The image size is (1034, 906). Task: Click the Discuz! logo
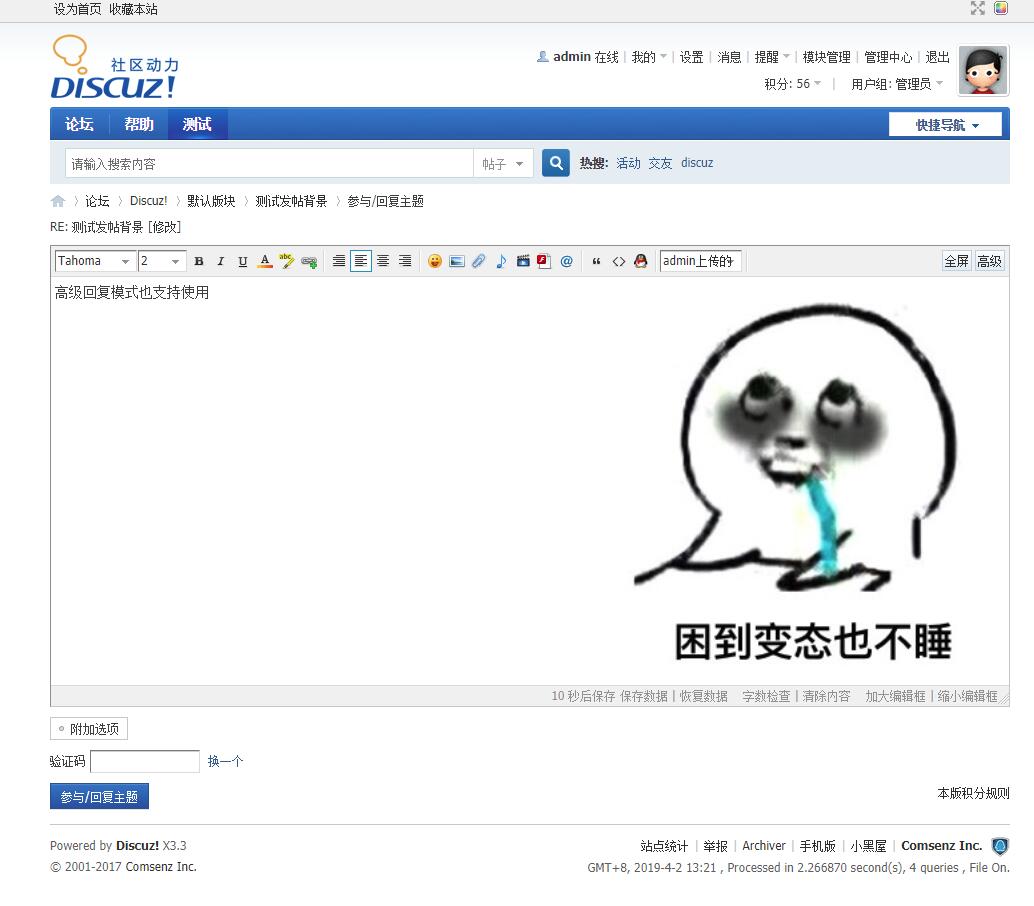click(x=115, y=68)
